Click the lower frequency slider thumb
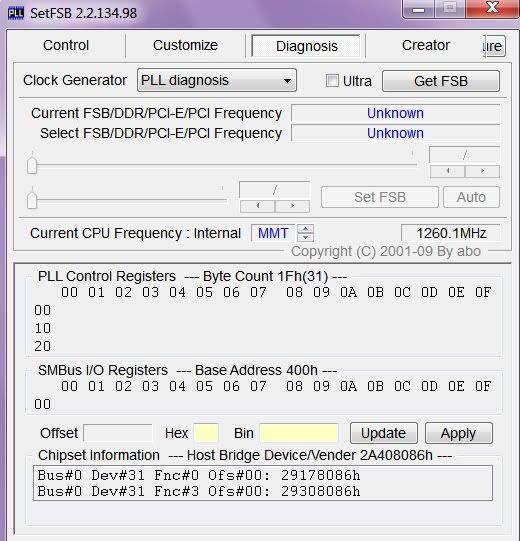520x541 pixels. [32, 199]
